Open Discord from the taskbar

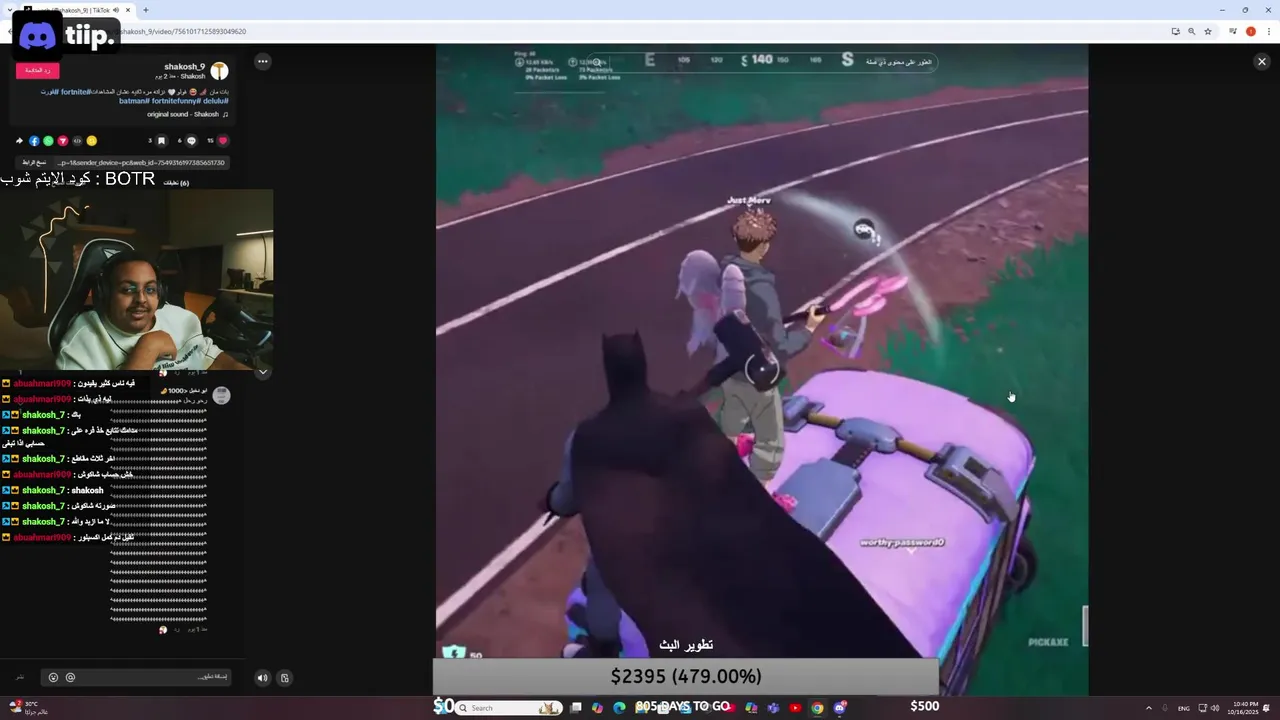(839, 708)
